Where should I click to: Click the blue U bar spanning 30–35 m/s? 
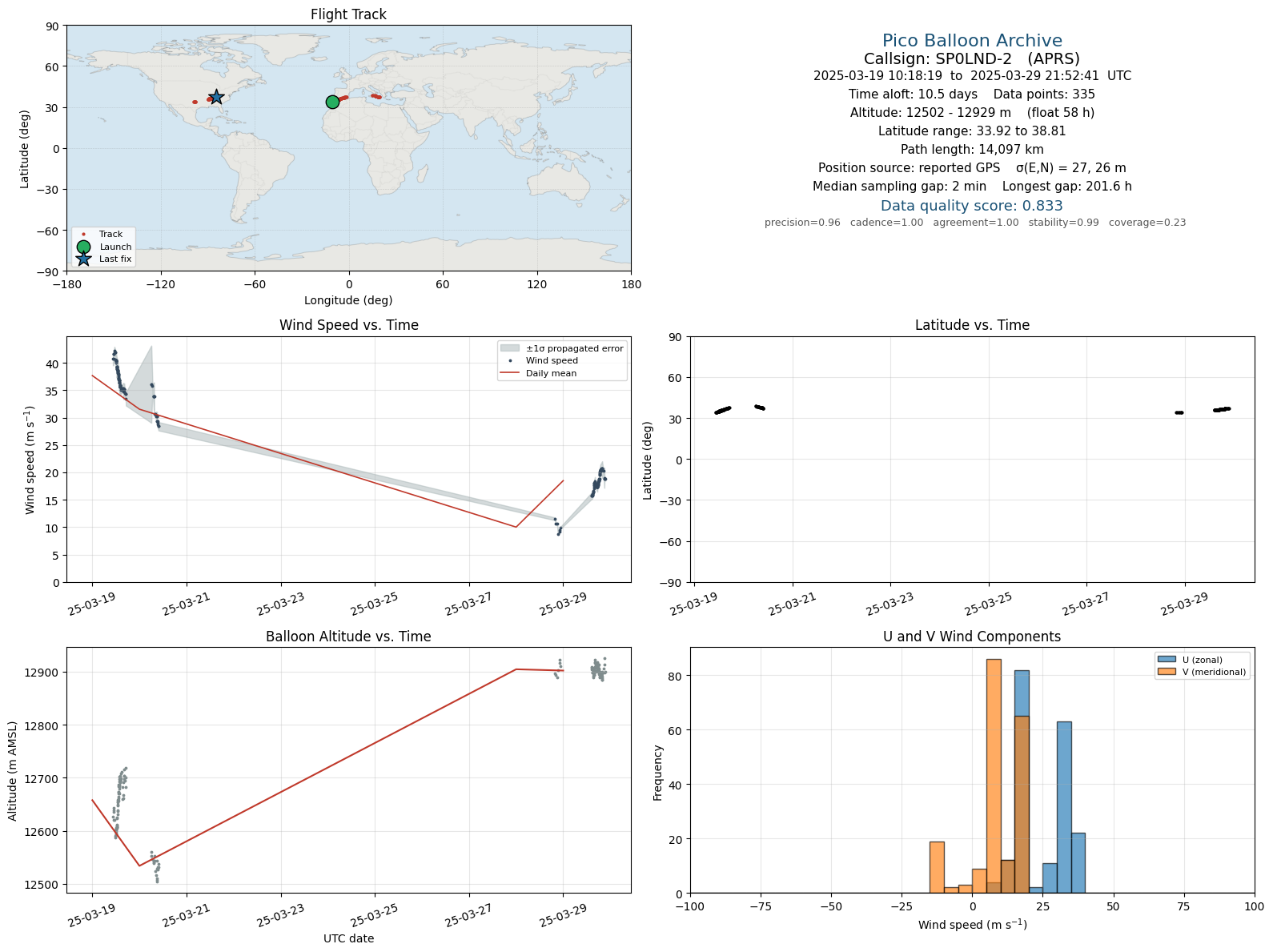(1064, 807)
